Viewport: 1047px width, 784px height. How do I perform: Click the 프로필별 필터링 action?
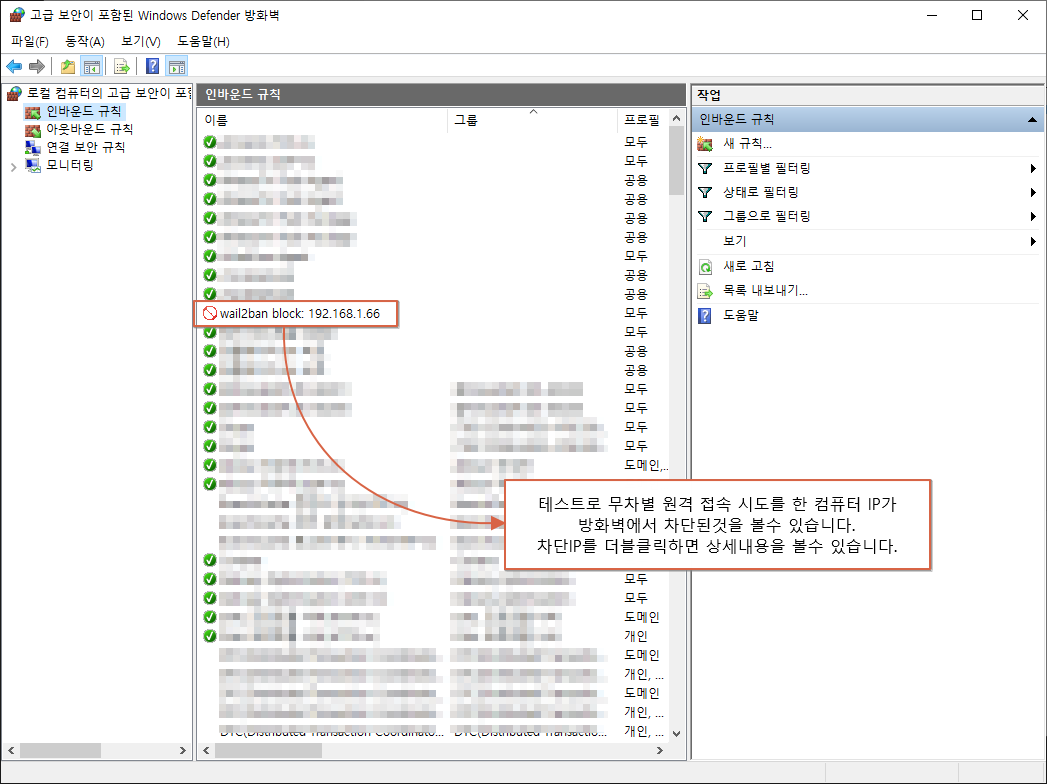[767, 168]
